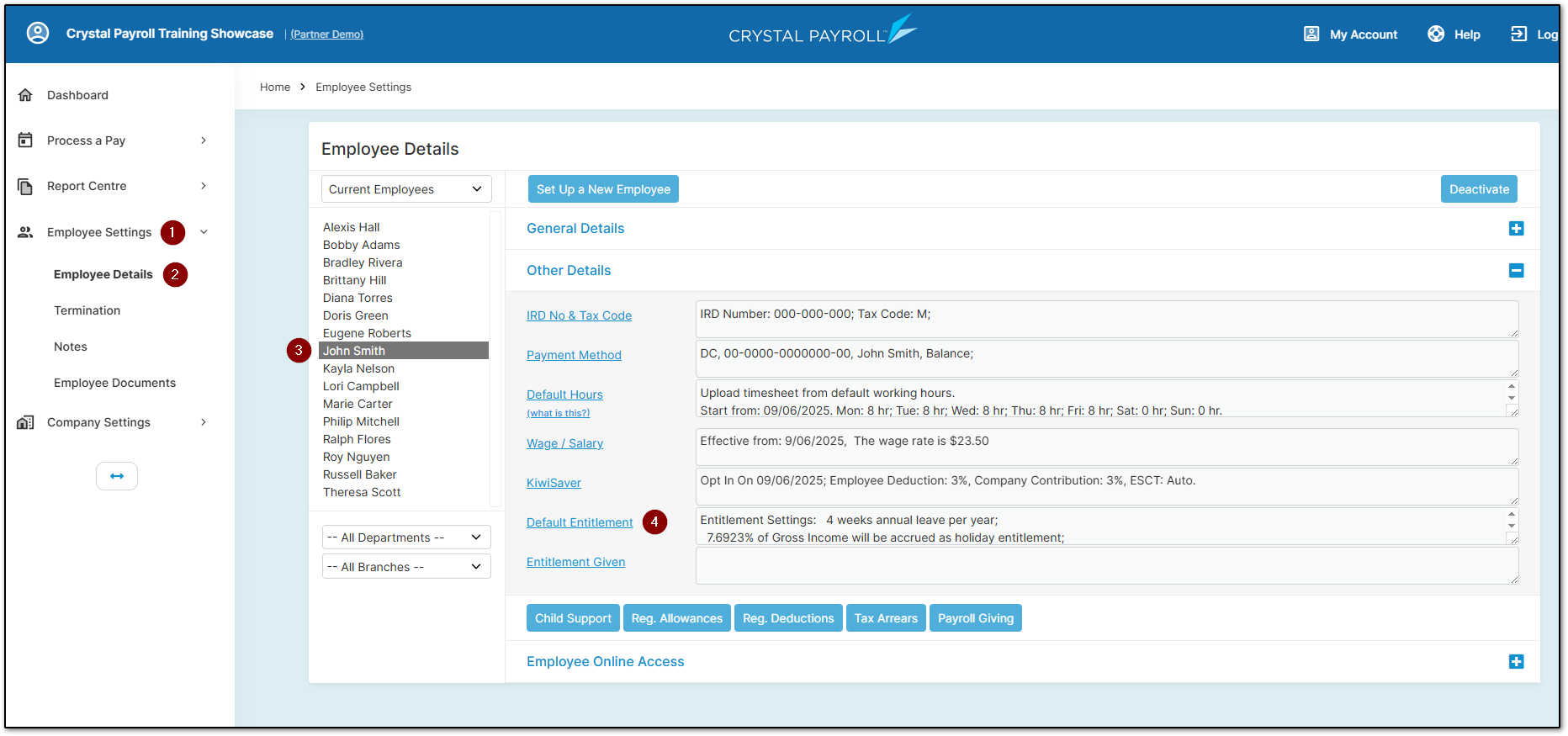
Task: Click the empty Entitlement Given text box
Action: tap(1107, 566)
